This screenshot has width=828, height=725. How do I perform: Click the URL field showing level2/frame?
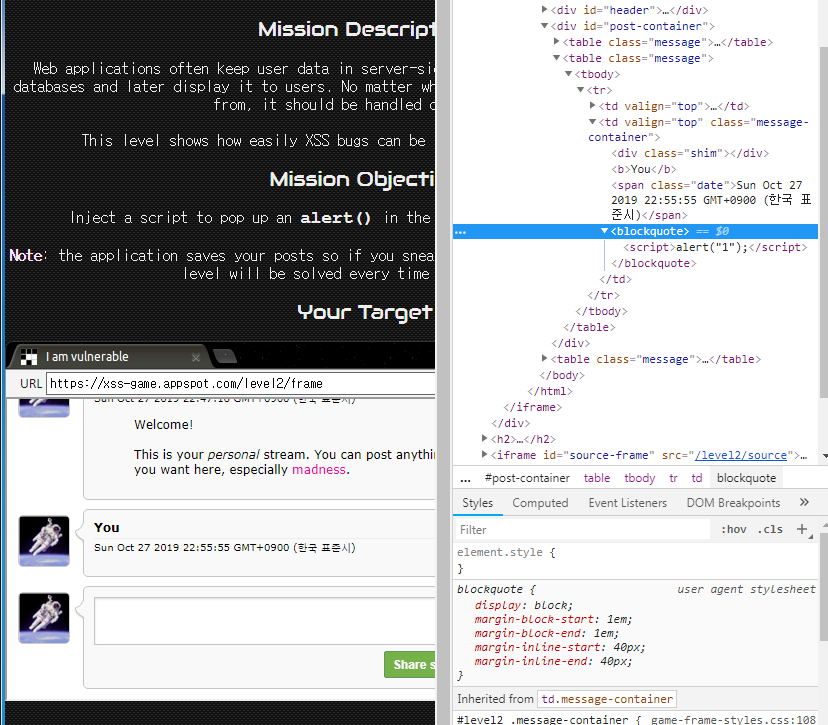click(x=241, y=383)
